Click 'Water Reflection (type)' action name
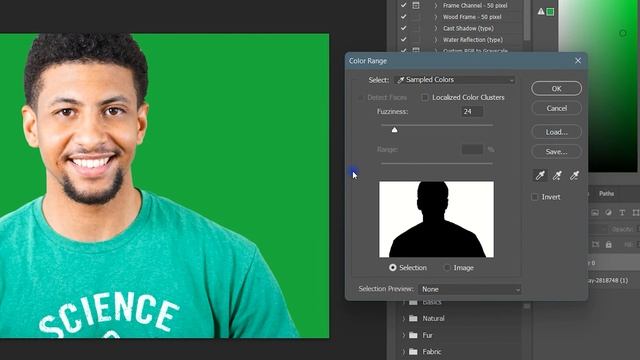The width and height of the screenshot is (640, 360). coord(473,40)
